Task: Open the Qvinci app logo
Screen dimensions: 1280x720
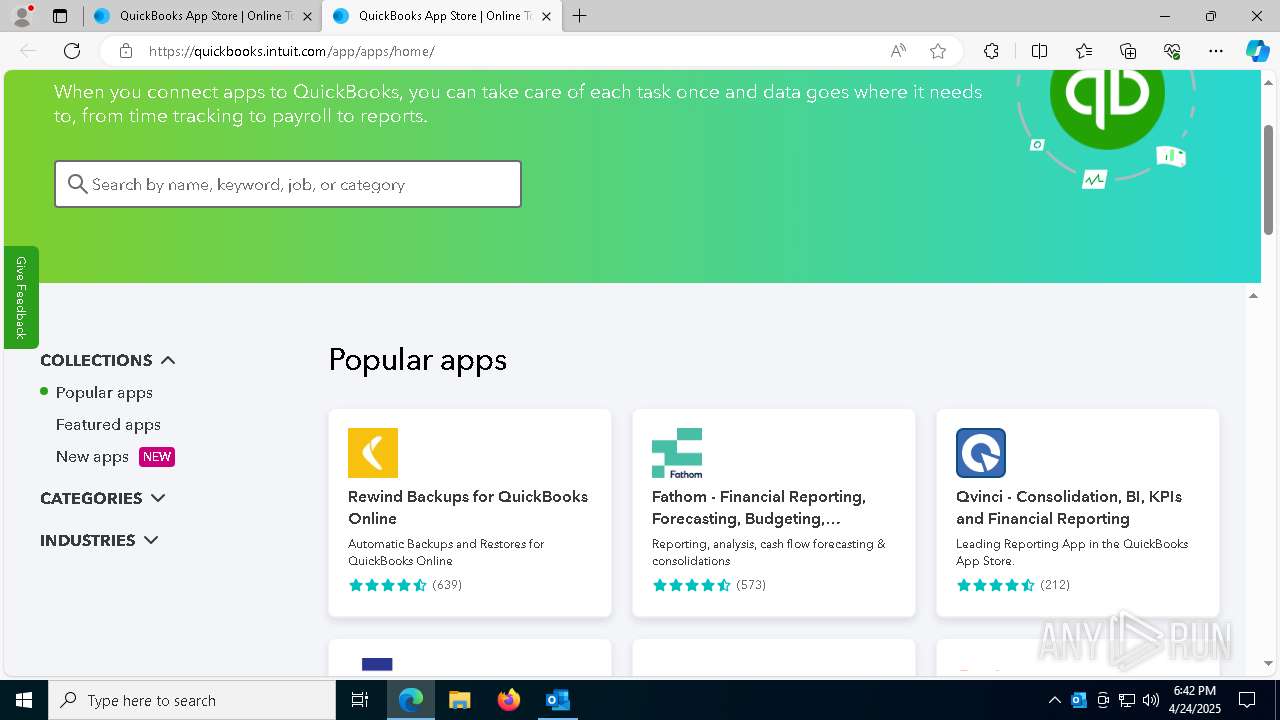Action: point(981,453)
